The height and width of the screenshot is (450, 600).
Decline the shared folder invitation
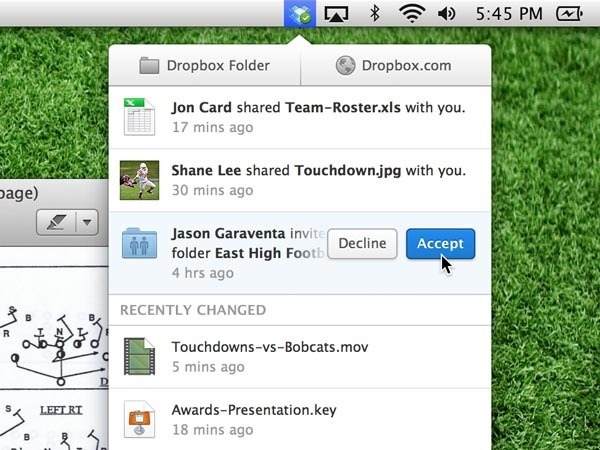(362, 243)
